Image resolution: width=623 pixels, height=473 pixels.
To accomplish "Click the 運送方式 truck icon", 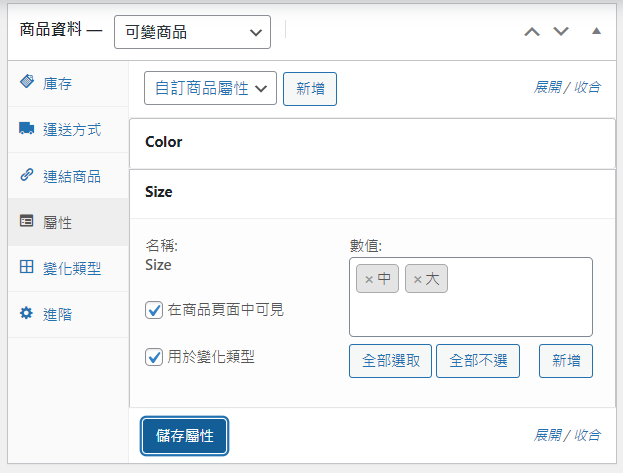I will (x=27, y=129).
